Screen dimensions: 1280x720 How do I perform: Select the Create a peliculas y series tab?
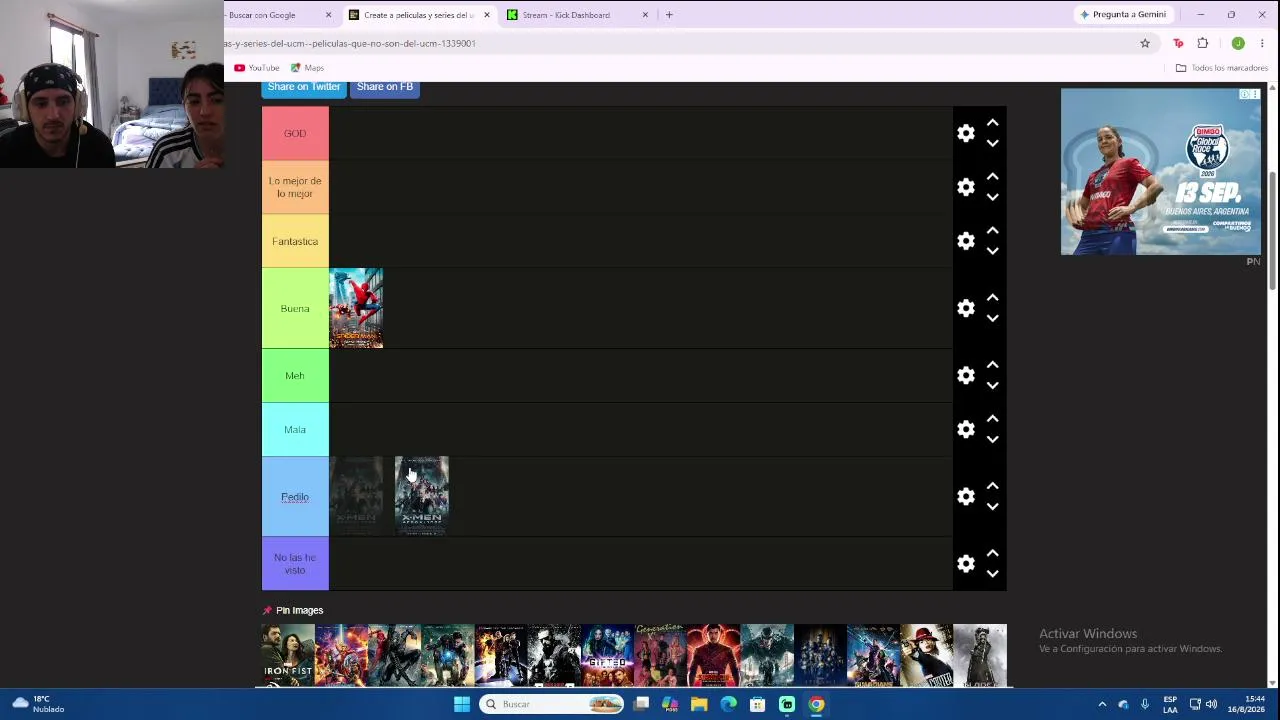(419, 15)
